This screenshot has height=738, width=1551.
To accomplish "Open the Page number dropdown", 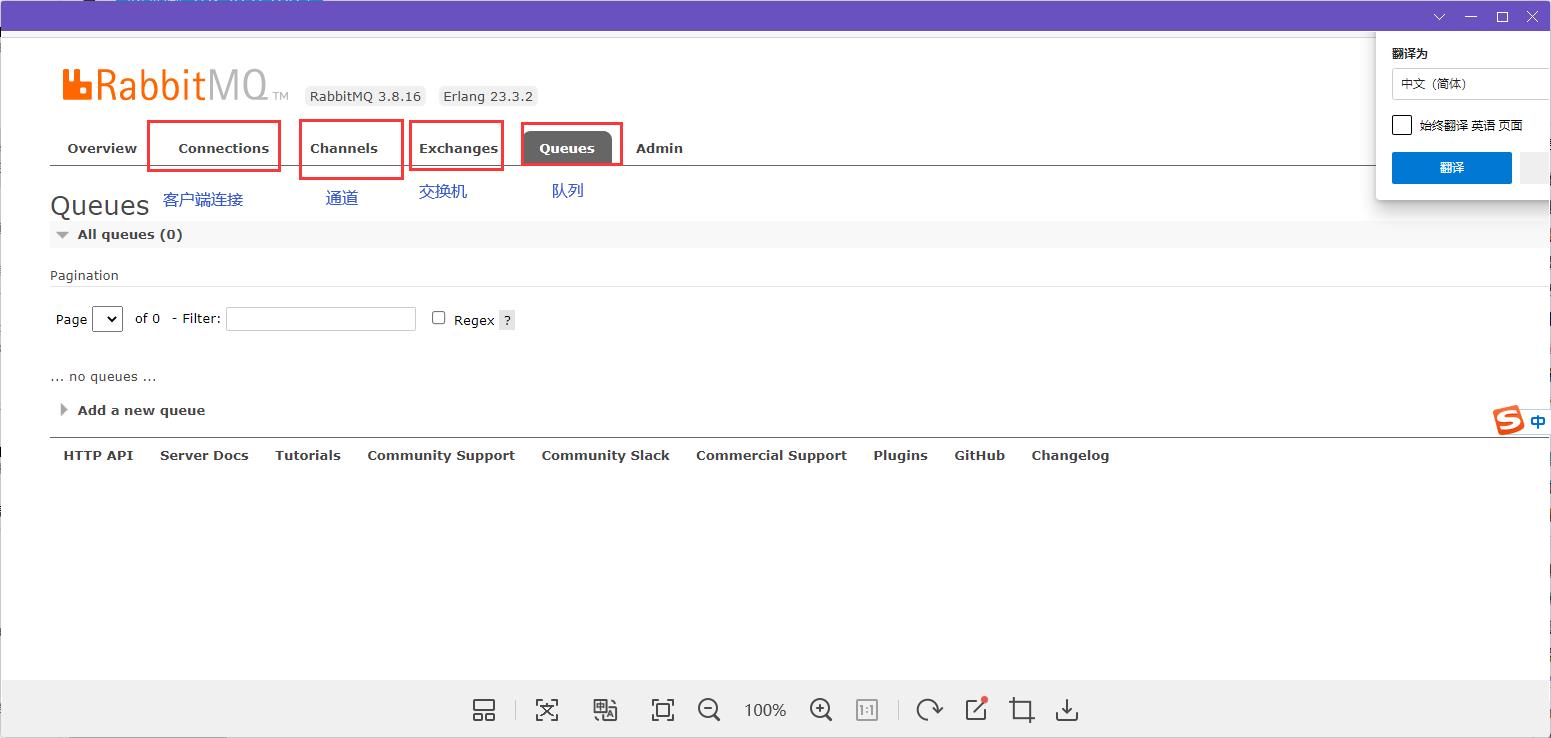I will coord(107,319).
